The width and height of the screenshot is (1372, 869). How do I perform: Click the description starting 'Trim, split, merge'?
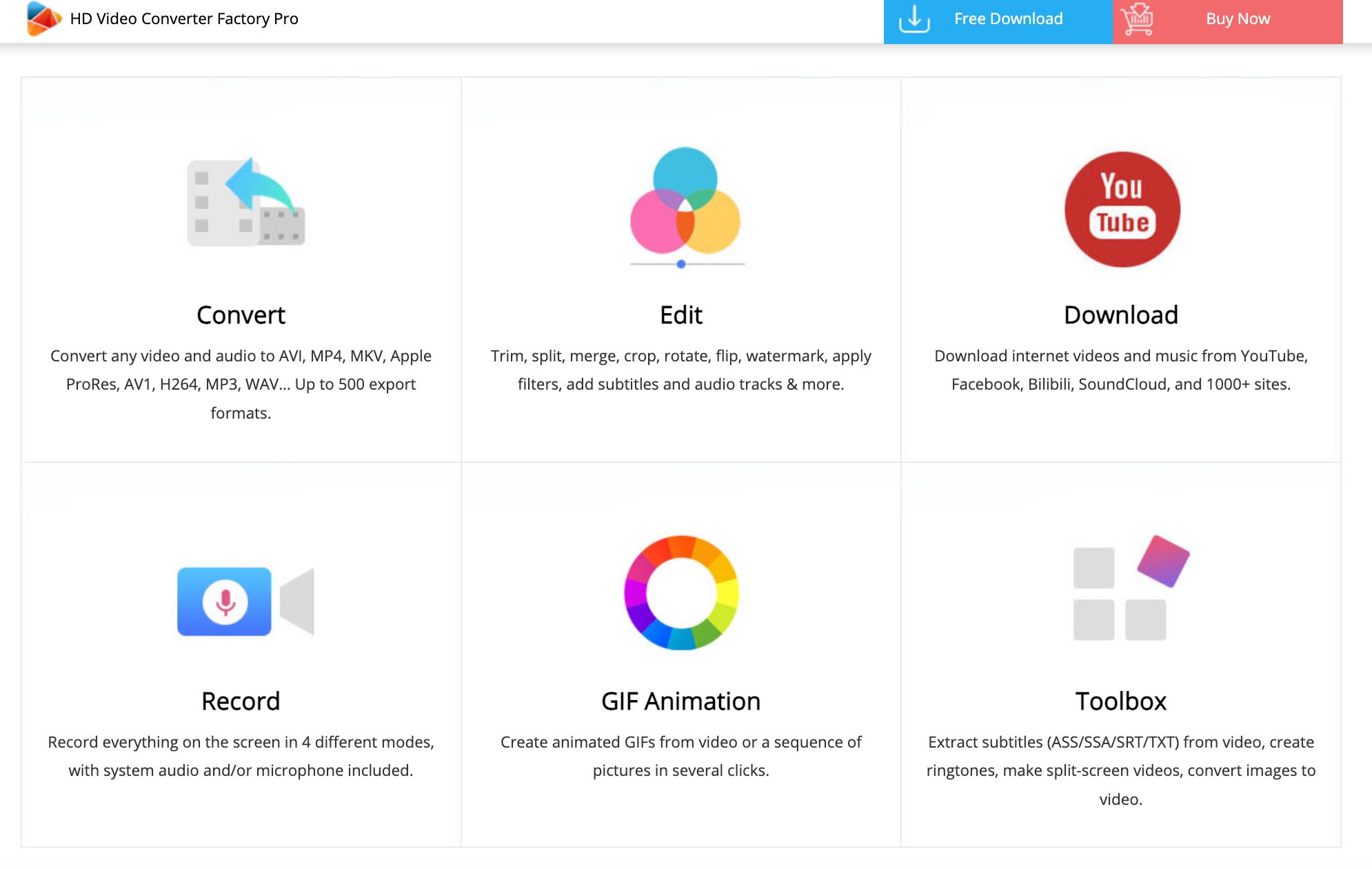(681, 370)
